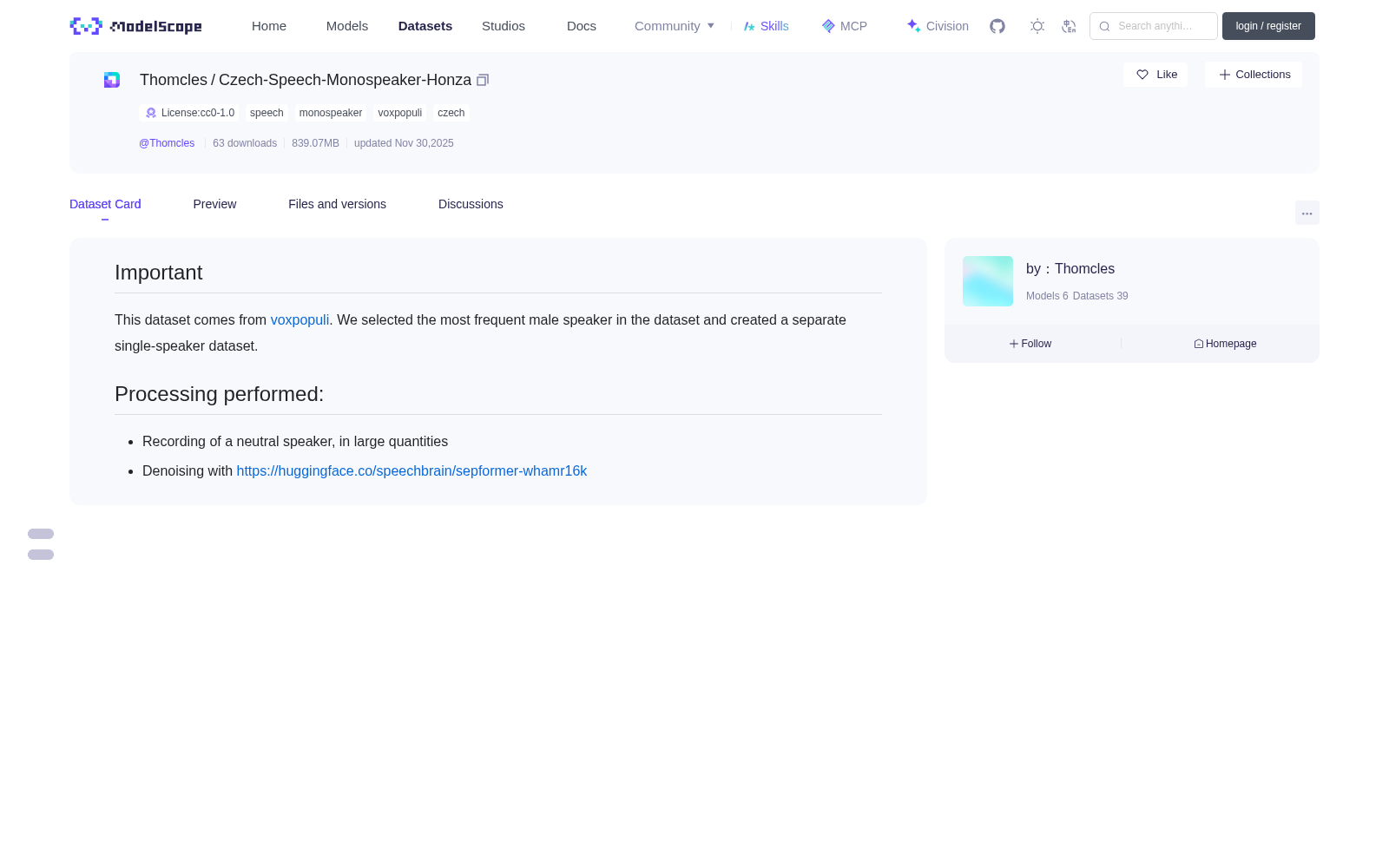The width and height of the screenshot is (1389, 868).
Task: Open the Docs page
Action: [x=582, y=26]
